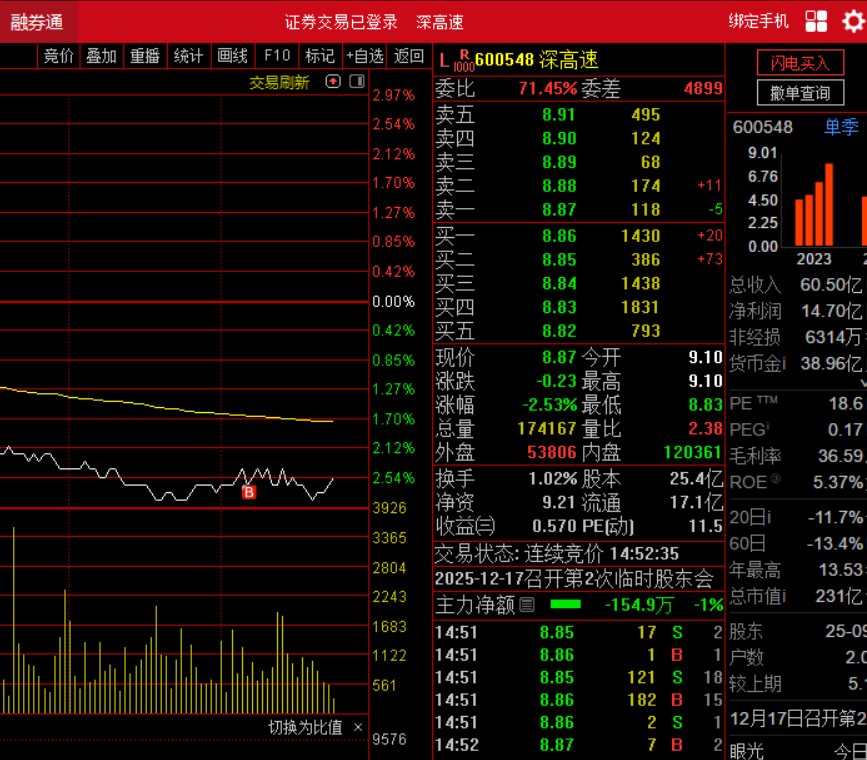The image size is (867, 760).
Task: Click the 撤单查询 button
Action: coord(800,92)
